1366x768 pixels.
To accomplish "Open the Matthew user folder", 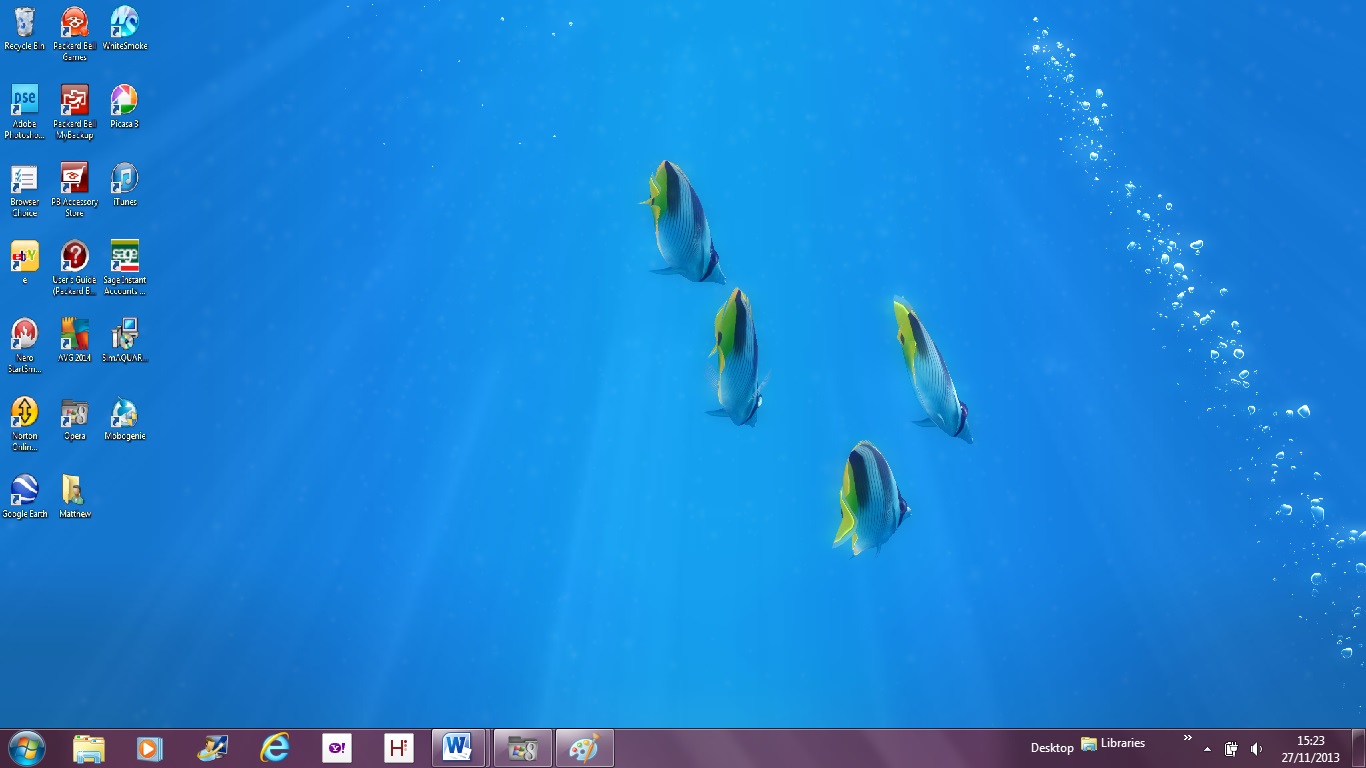I will point(74,492).
